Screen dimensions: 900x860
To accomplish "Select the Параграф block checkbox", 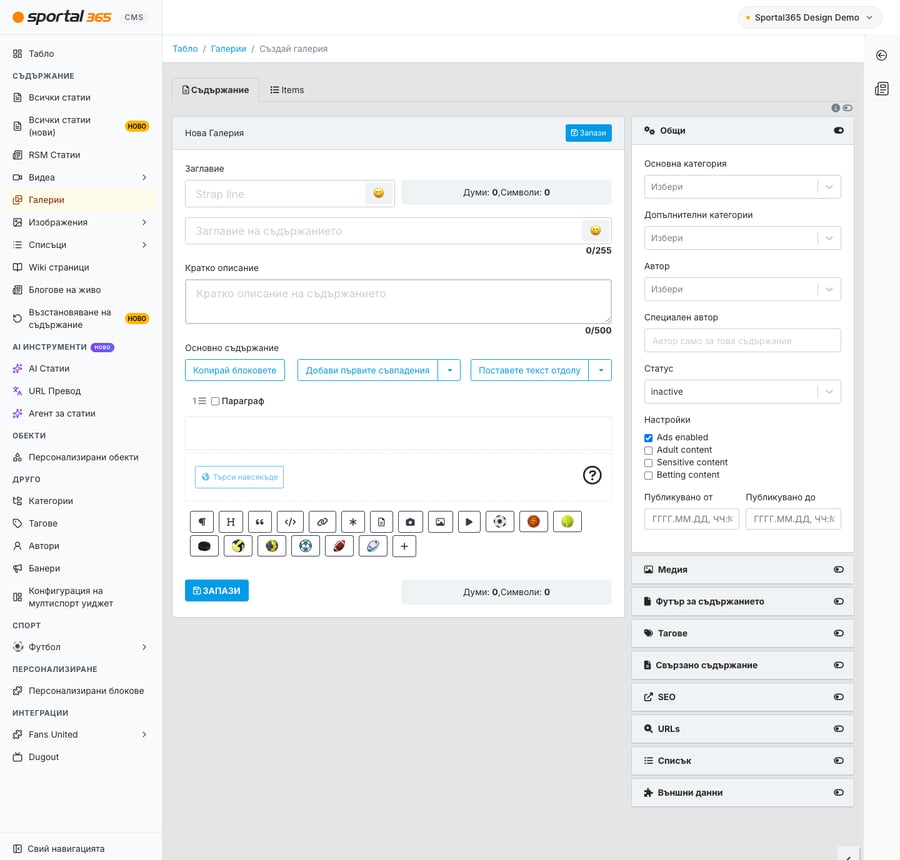I will coord(215,401).
